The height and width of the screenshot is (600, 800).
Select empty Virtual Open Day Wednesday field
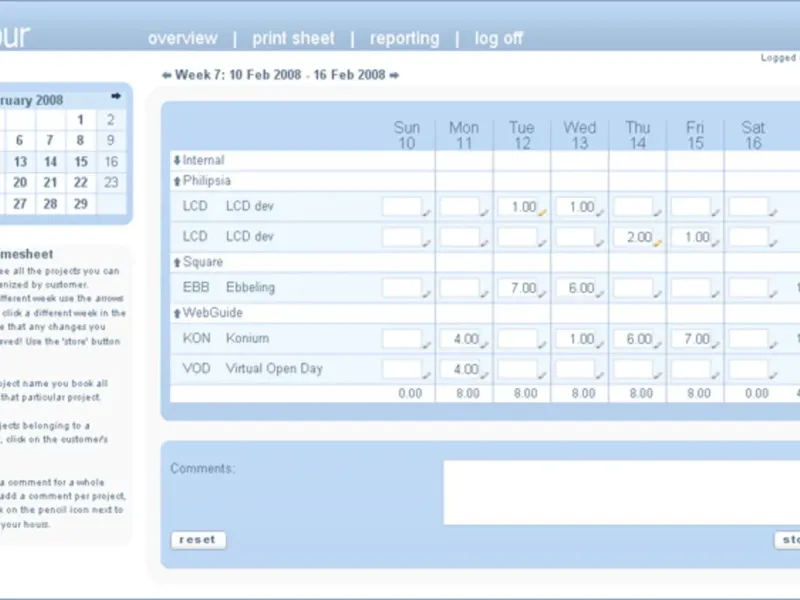pos(576,369)
